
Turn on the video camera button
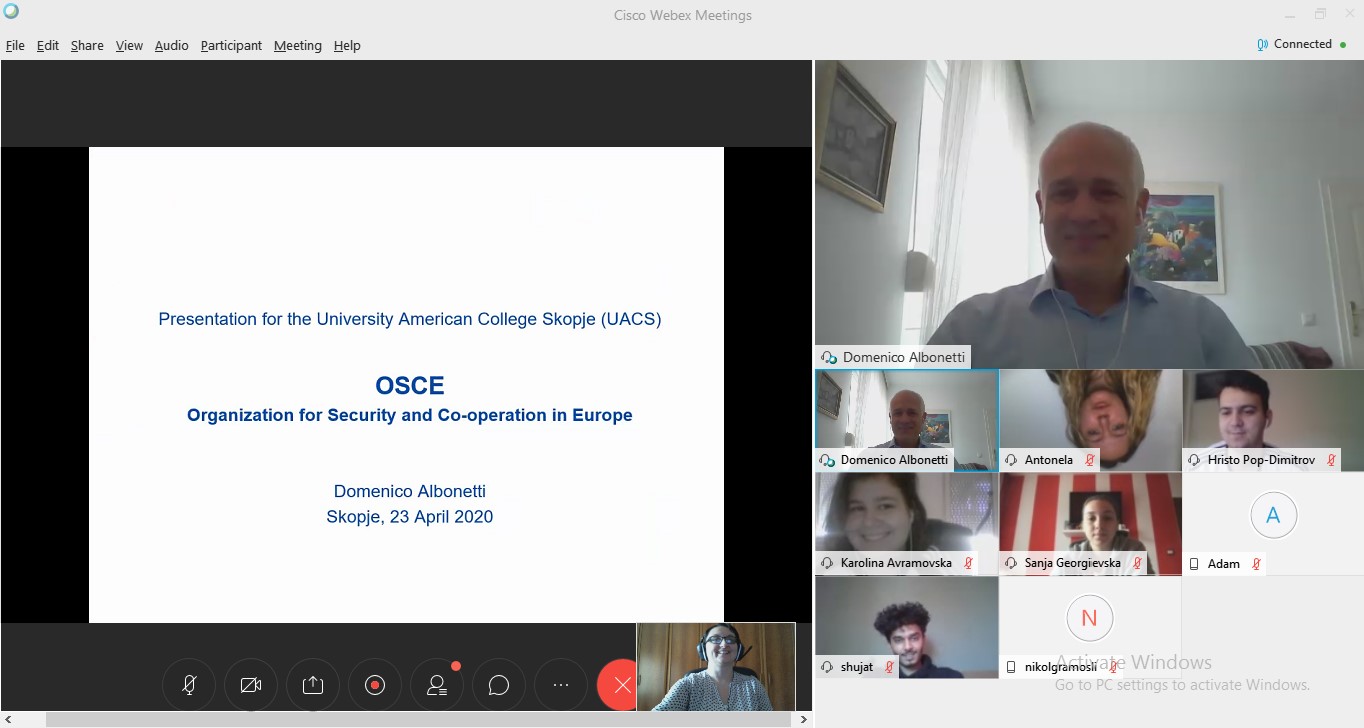tap(251, 685)
